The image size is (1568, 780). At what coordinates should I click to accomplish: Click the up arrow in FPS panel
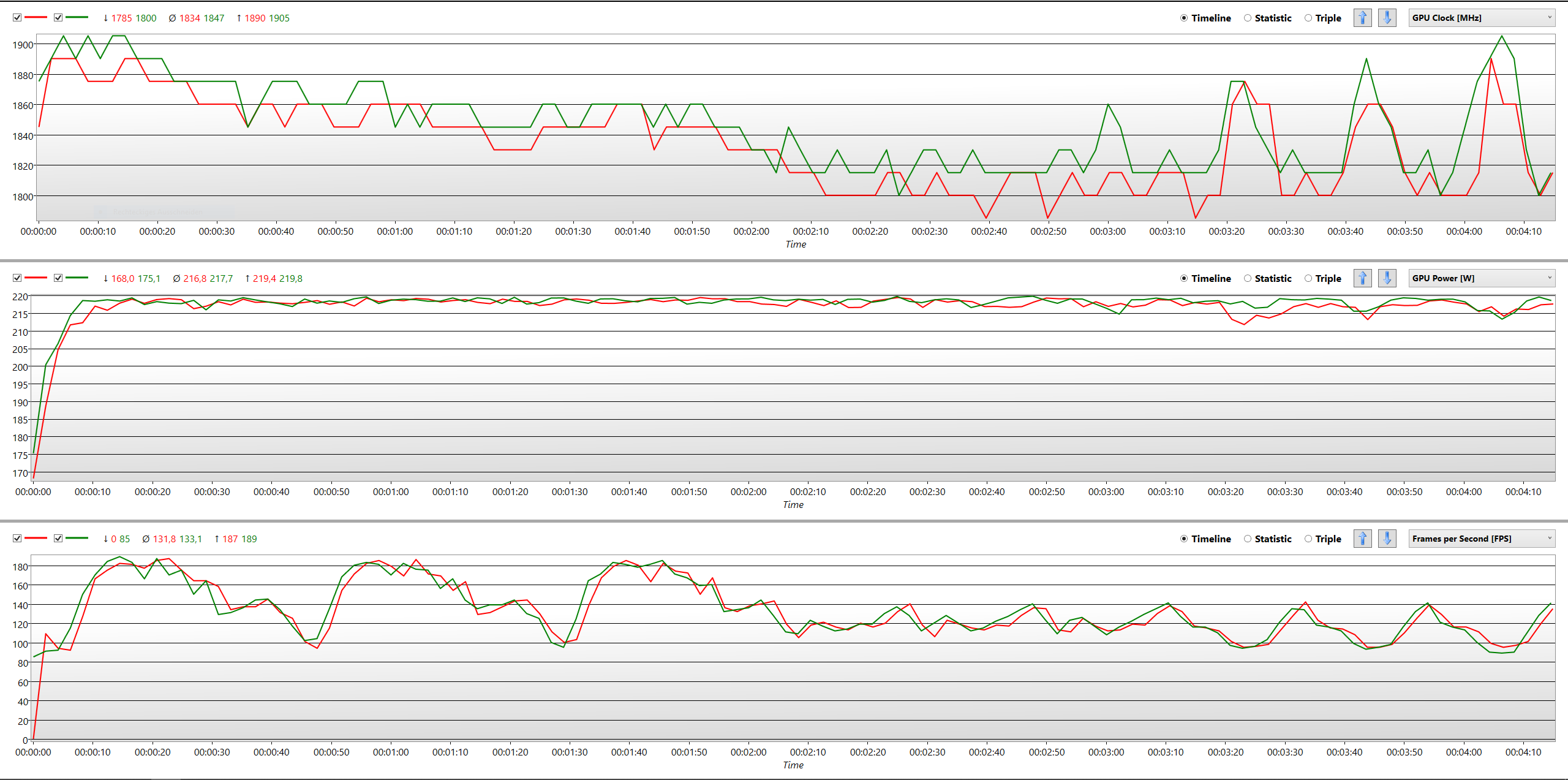coord(1362,539)
